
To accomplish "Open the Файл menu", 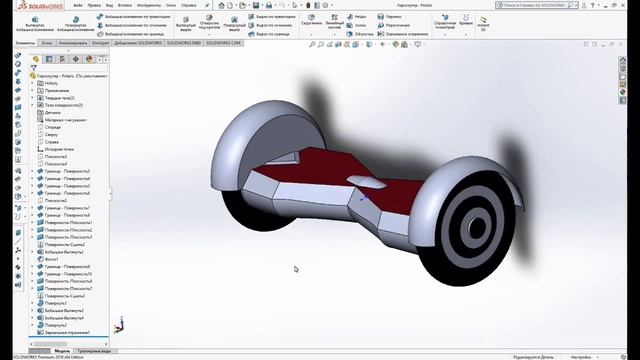I will click(78, 6).
